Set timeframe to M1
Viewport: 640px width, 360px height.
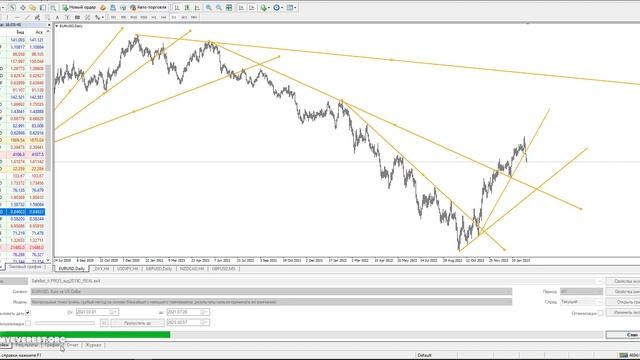coord(113,18)
